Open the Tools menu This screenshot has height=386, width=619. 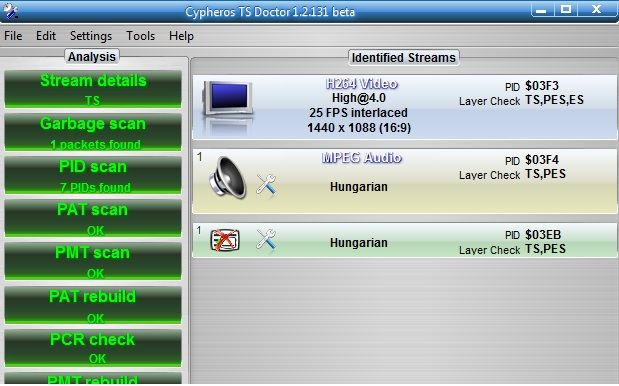pyautogui.click(x=141, y=36)
